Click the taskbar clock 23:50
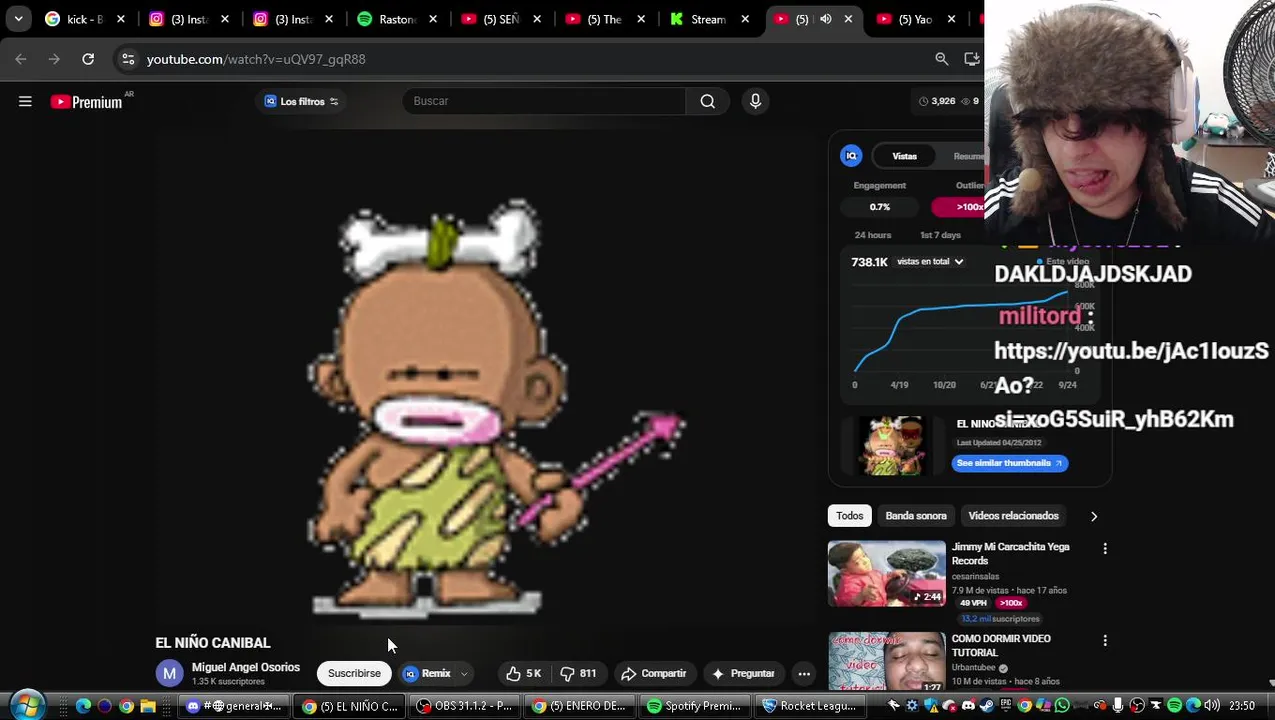Viewport: 1275px width, 720px height. click(x=1242, y=706)
